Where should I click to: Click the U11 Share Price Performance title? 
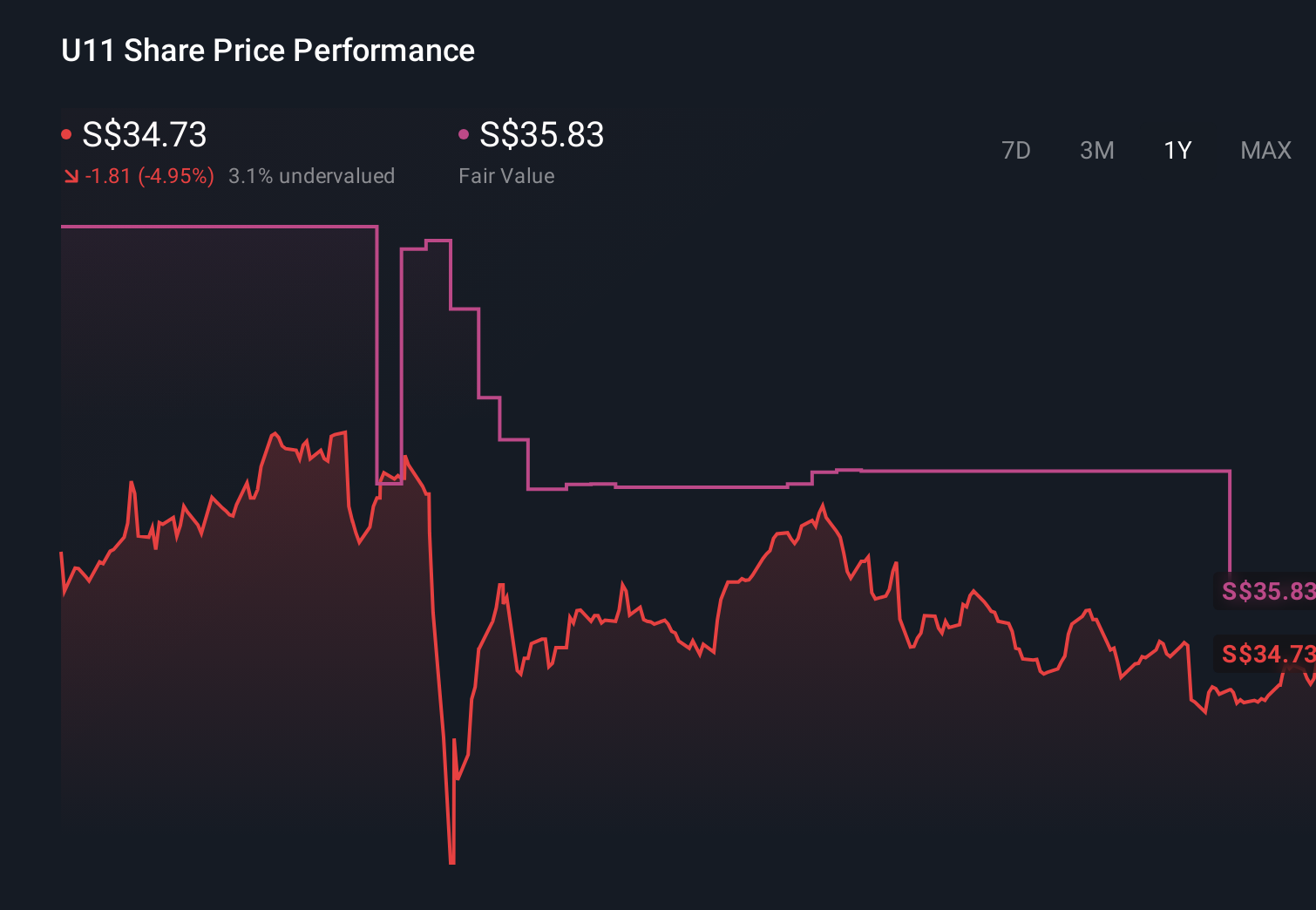coord(268,51)
